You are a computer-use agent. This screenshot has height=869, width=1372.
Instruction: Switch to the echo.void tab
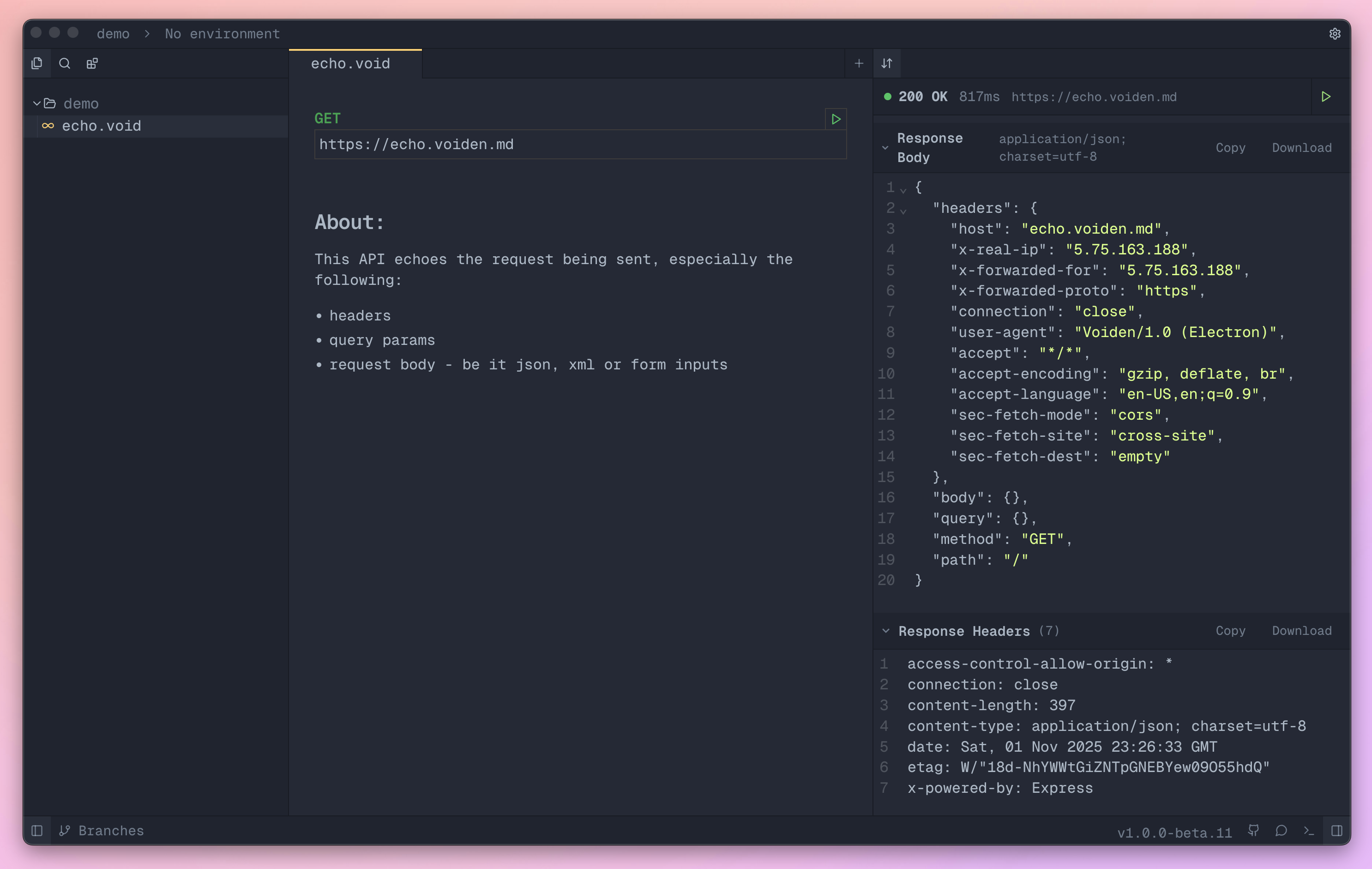[350, 63]
